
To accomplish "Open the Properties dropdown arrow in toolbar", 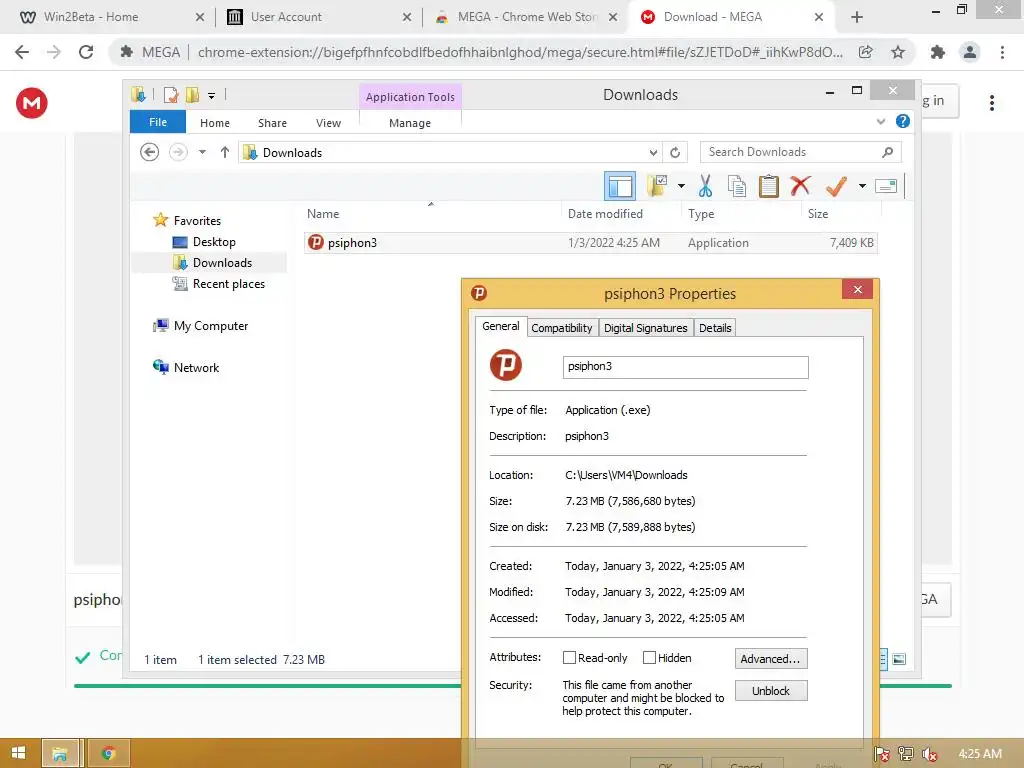I will click(862, 186).
